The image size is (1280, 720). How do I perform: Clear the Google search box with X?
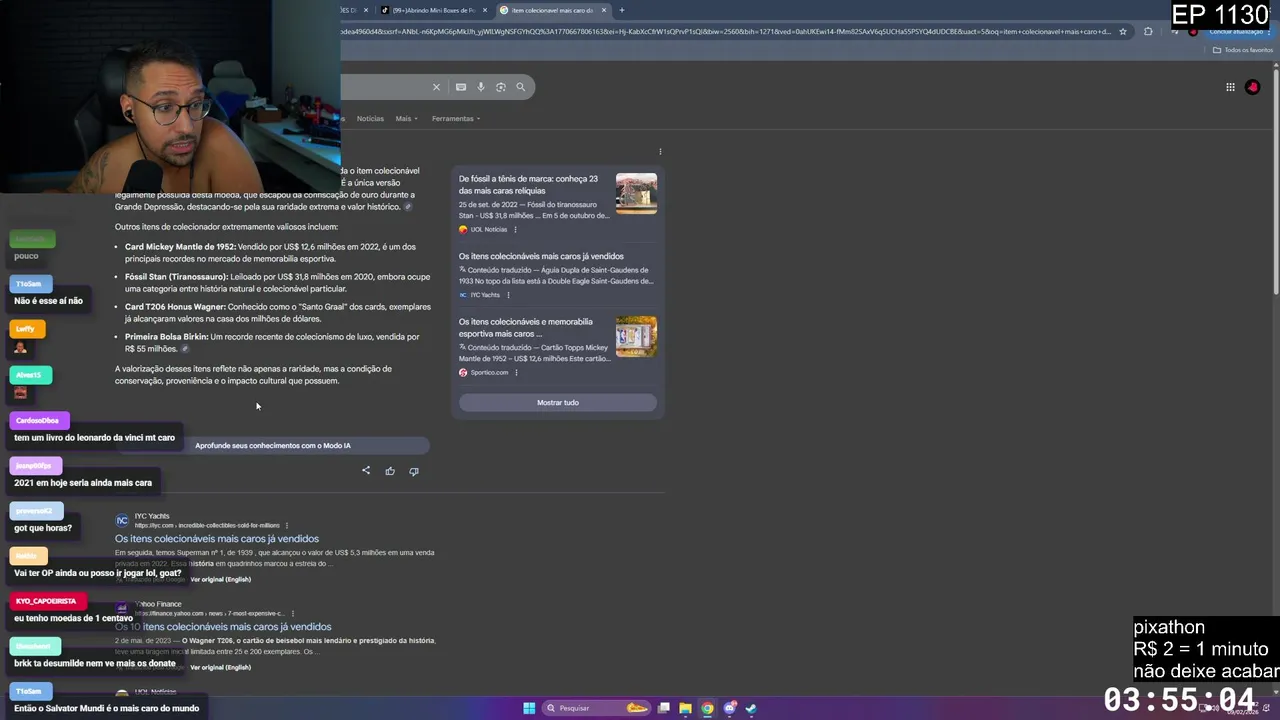click(436, 87)
